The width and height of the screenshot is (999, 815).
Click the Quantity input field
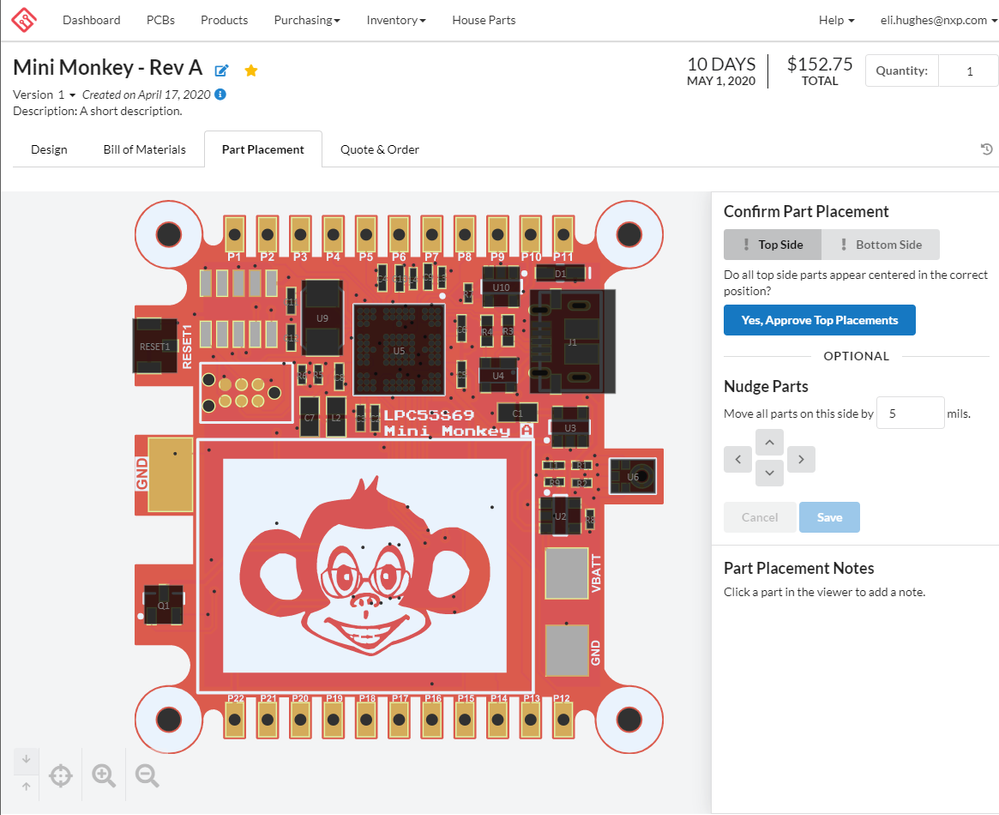pos(967,71)
